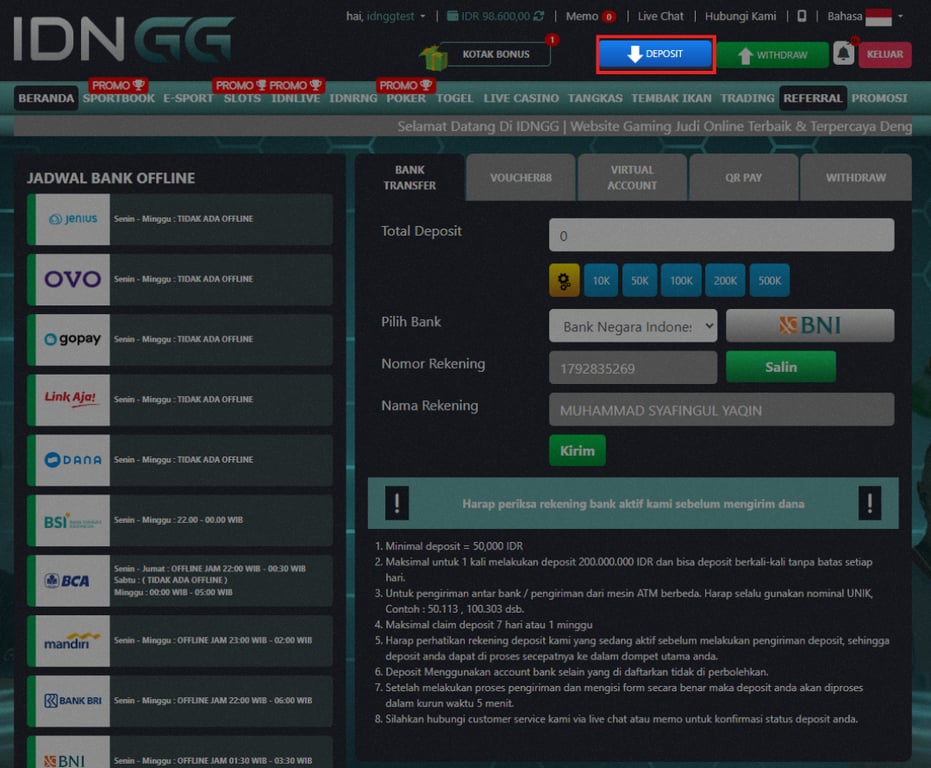
Task: Select the 500K quick amount
Action: click(x=770, y=280)
